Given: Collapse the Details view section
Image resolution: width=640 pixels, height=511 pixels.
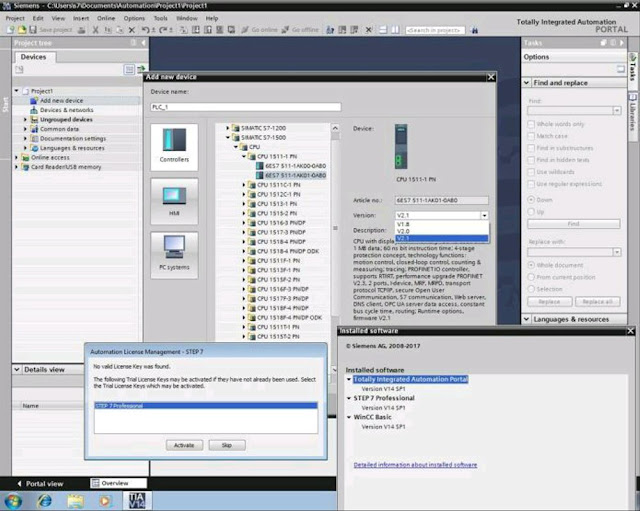Looking at the screenshot, I should click(17, 369).
